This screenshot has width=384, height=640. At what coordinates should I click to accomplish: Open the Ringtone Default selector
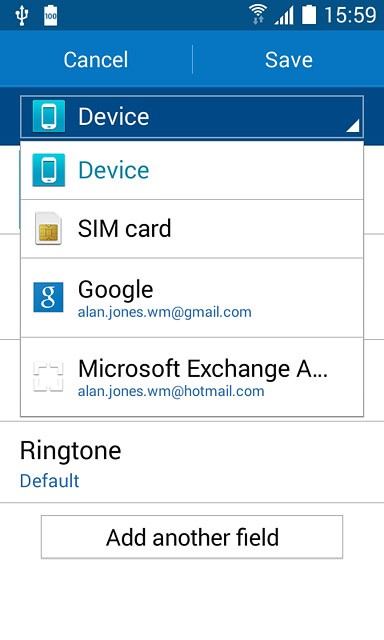click(192, 464)
